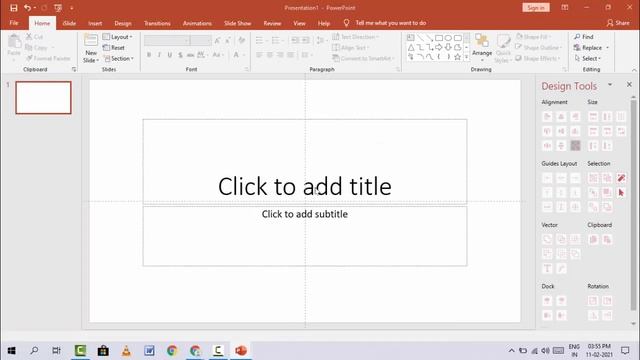Open VLC from the taskbar
The image size is (640, 360).
[x=126, y=350]
